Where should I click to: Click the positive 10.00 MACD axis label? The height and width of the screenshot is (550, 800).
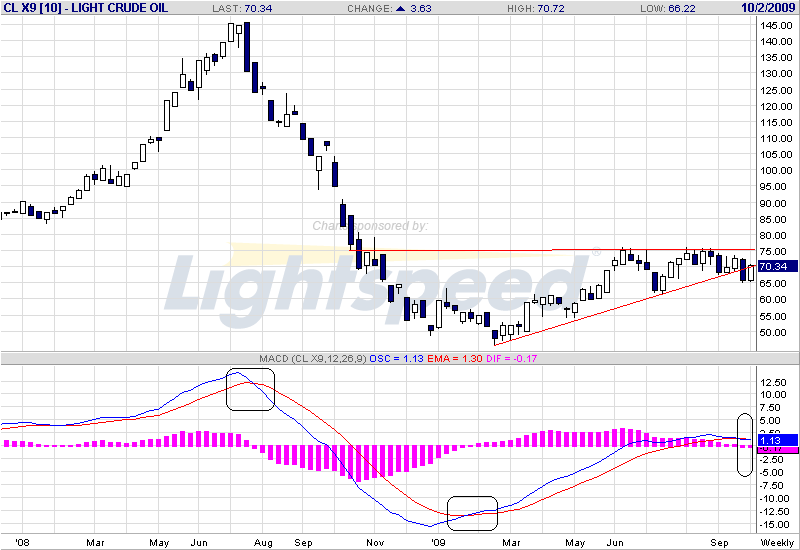tap(773, 394)
